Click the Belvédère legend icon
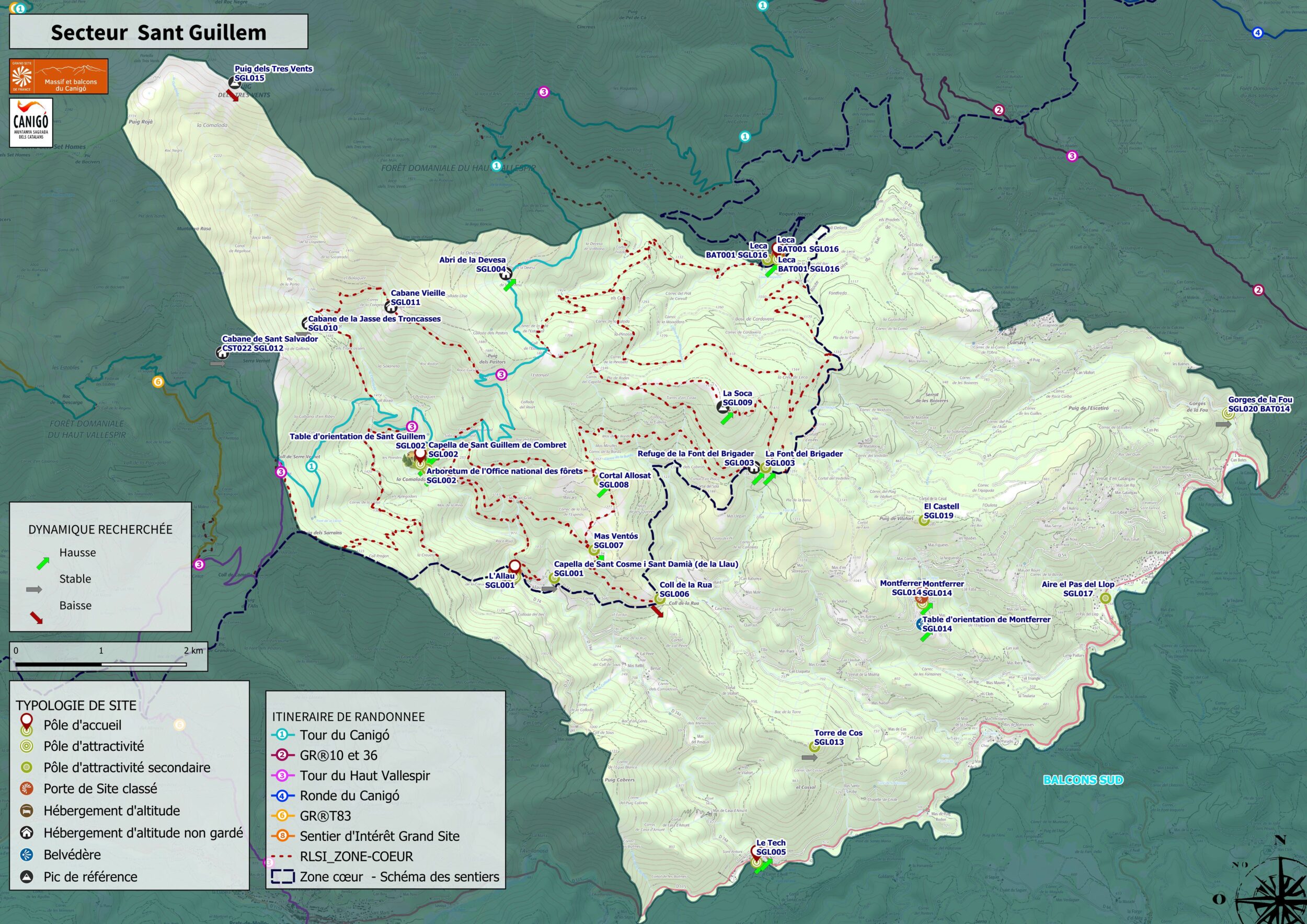Screen dimensions: 1307x924 point(26,854)
